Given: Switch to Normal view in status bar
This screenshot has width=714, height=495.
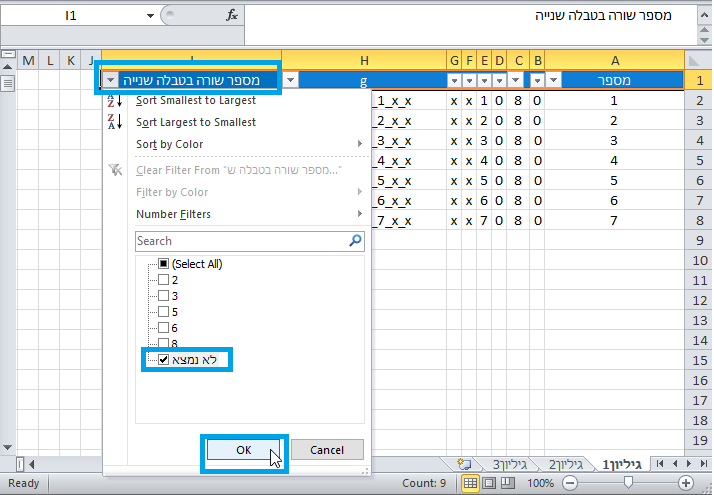Looking at the screenshot, I should [470, 483].
